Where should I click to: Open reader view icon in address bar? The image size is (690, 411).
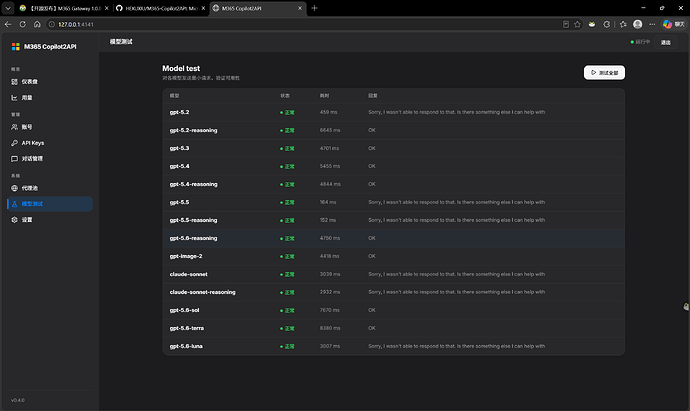click(566, 24)
